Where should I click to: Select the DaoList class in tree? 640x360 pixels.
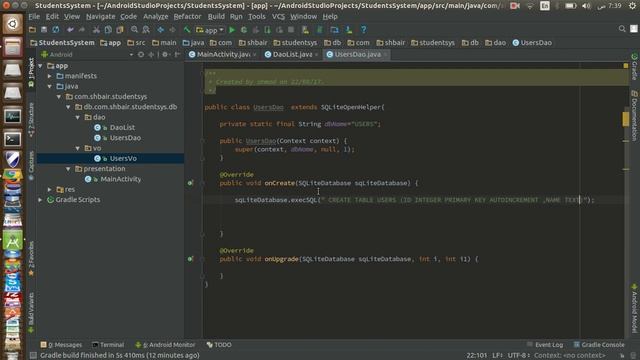(122, 128)
